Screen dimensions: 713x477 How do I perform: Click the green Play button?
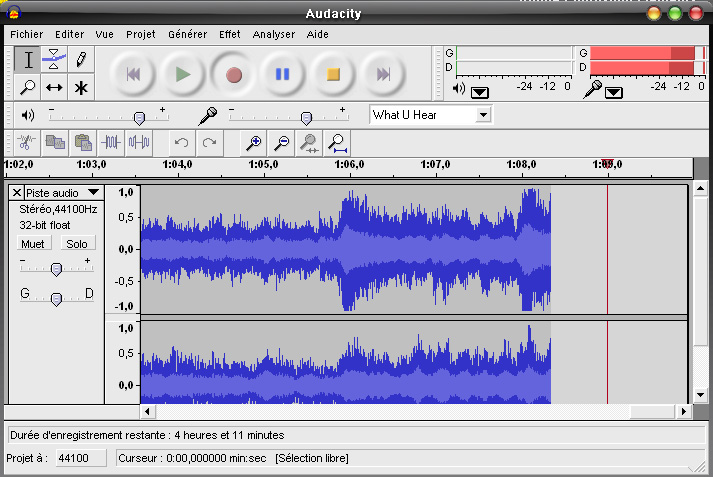(183, 74)
